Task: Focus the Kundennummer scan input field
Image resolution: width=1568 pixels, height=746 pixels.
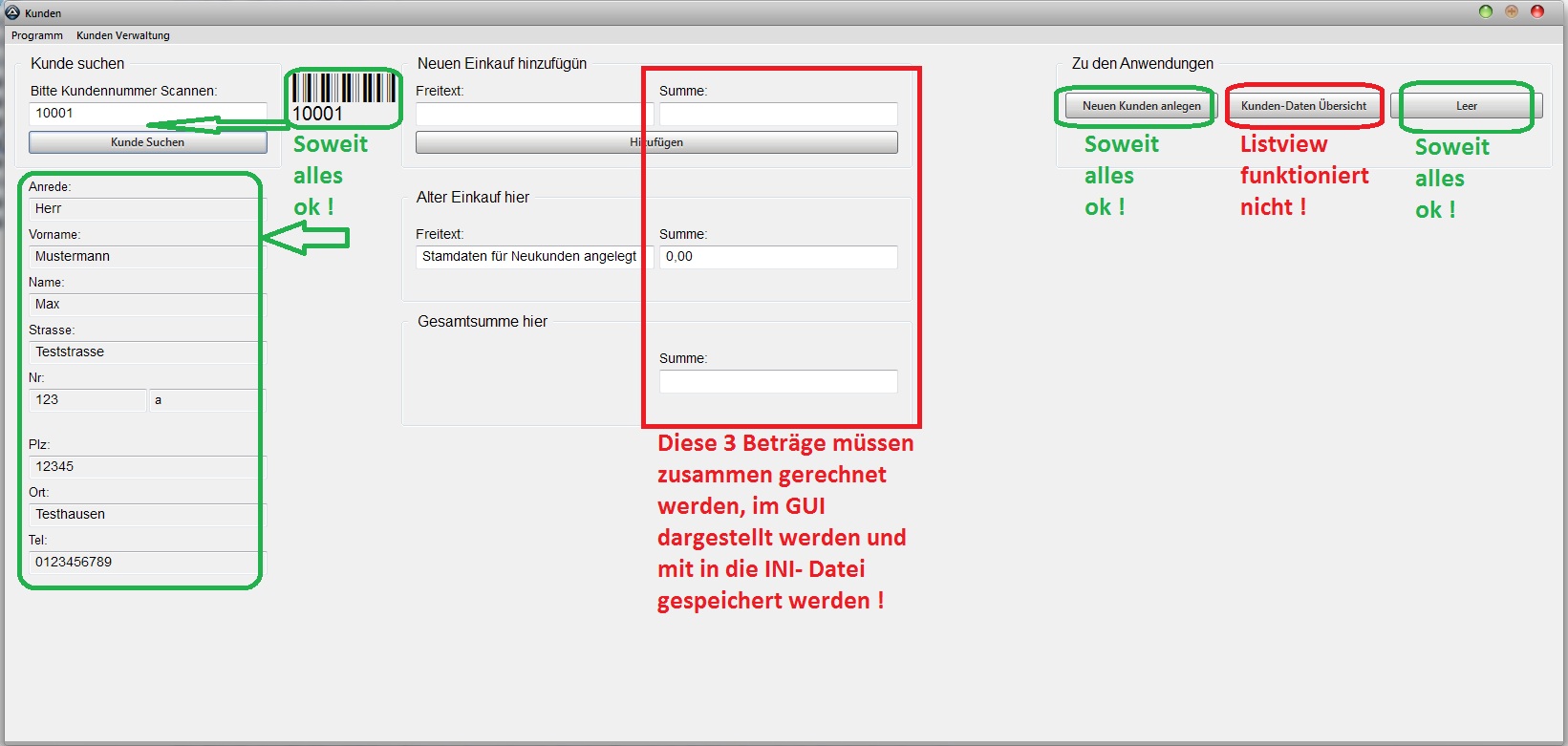Action: click(x=147, y=114)
